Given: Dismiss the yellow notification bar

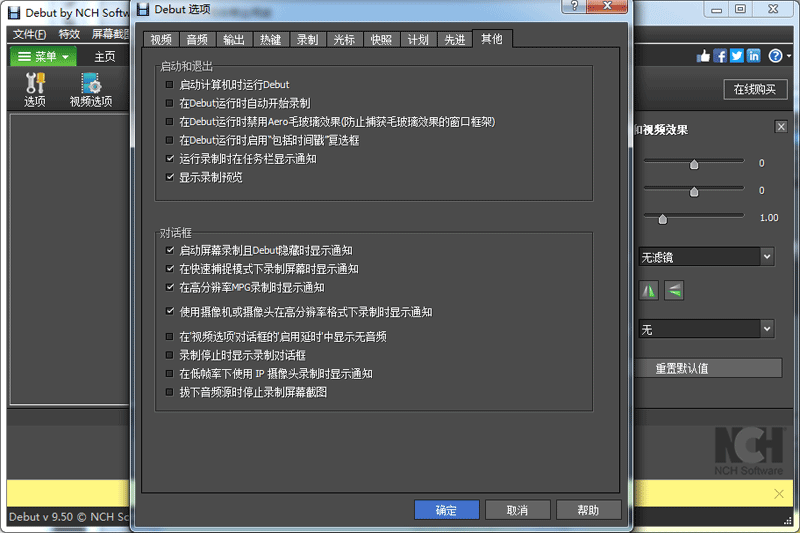Looking at the screenshot, I should (x=779, y=493).
